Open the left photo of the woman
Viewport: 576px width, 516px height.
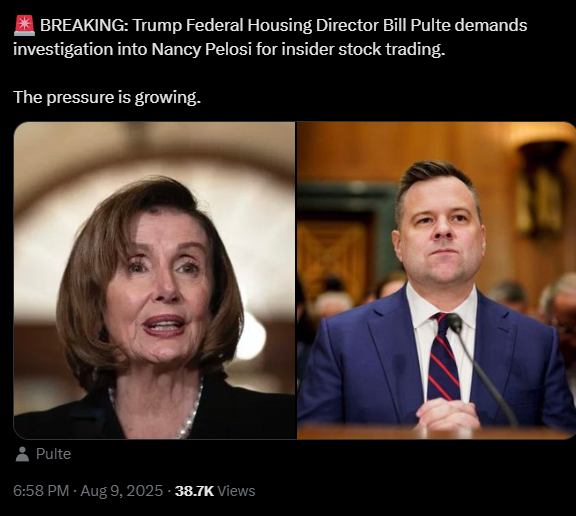155,280
